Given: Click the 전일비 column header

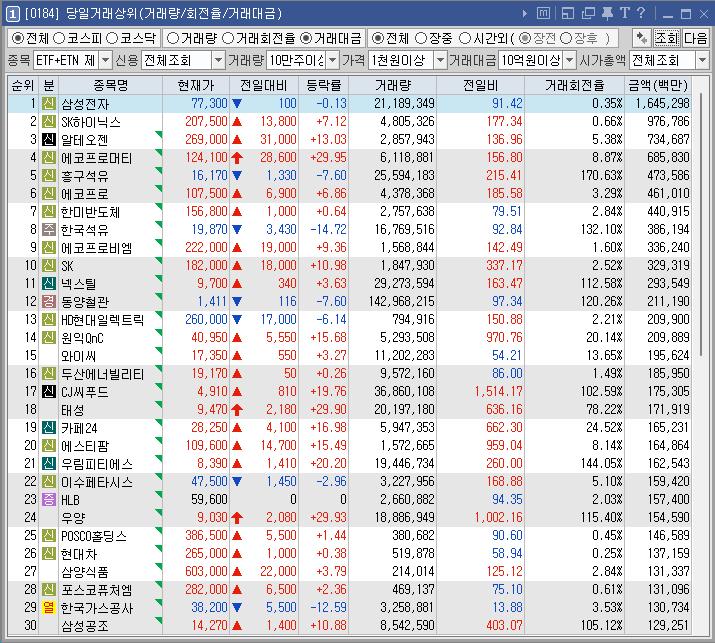Looking at the screenshot, I should [481, 85].
